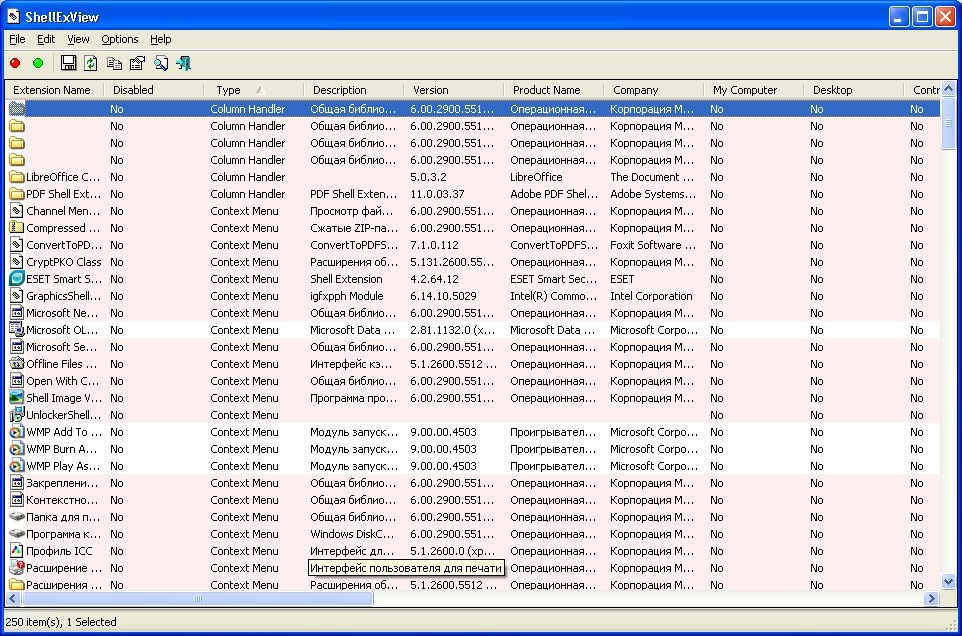Open the View menu
The width and height of the screenshot is (962, 636).
pyautogui.click(x=78, y=39)
